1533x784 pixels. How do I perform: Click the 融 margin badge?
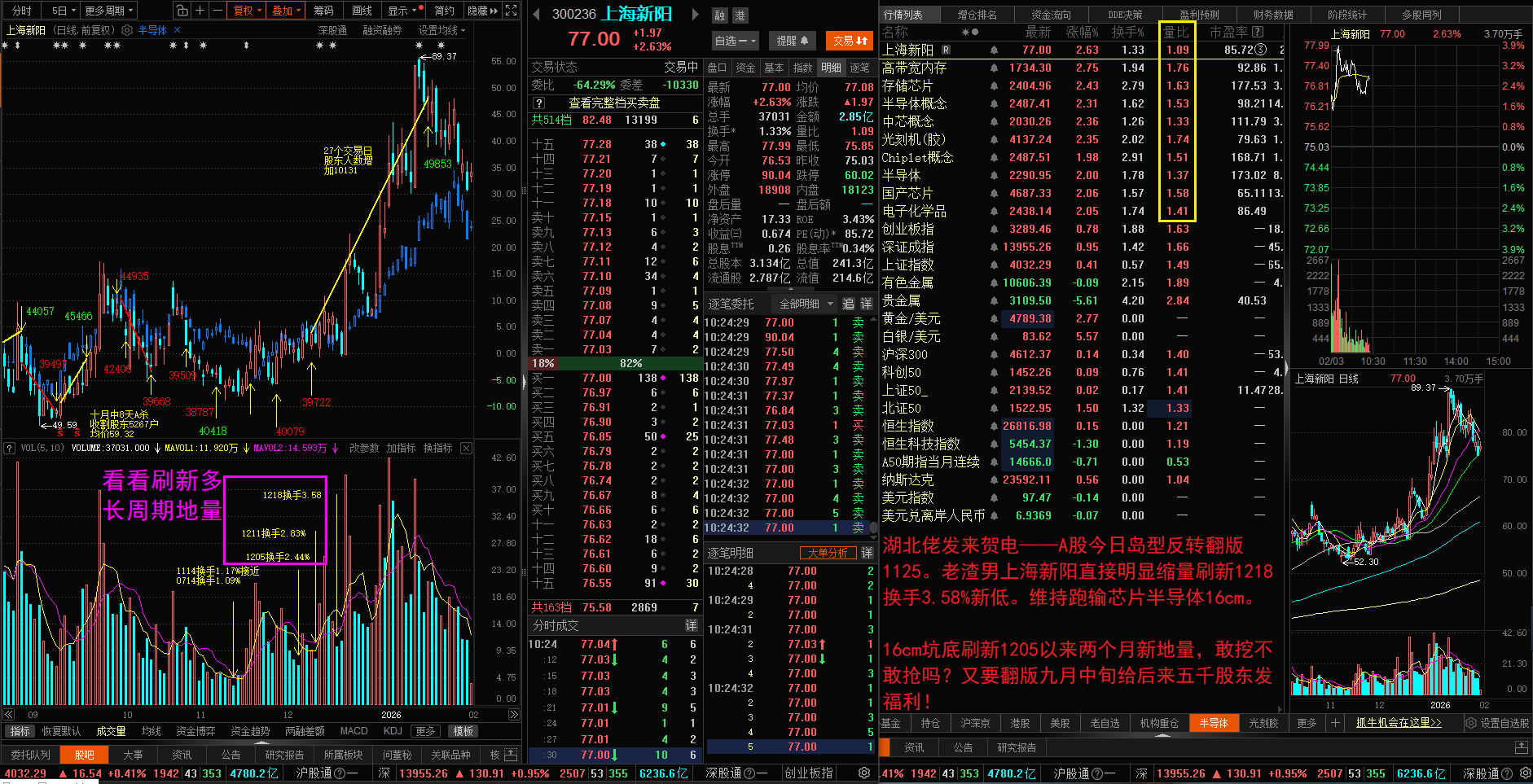tap(720, 15)
